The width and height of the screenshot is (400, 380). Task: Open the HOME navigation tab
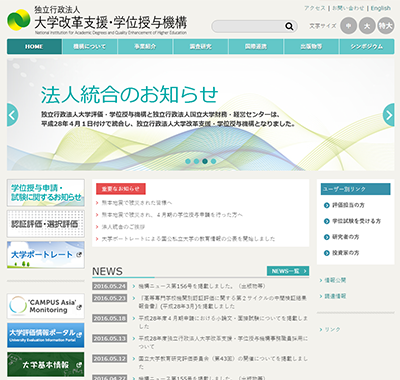pos(34,47)
